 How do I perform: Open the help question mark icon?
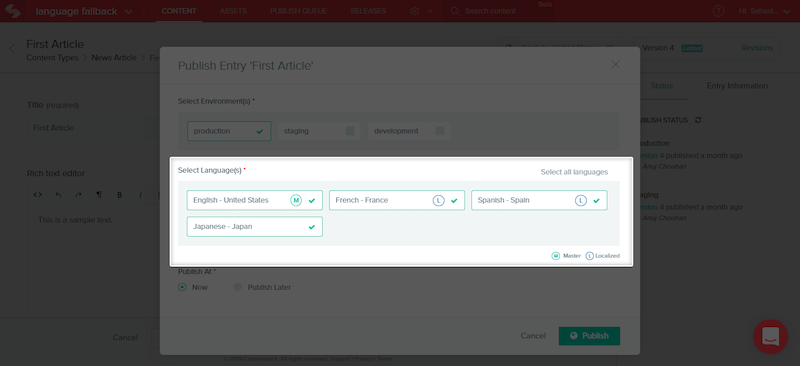pos(718,11)
